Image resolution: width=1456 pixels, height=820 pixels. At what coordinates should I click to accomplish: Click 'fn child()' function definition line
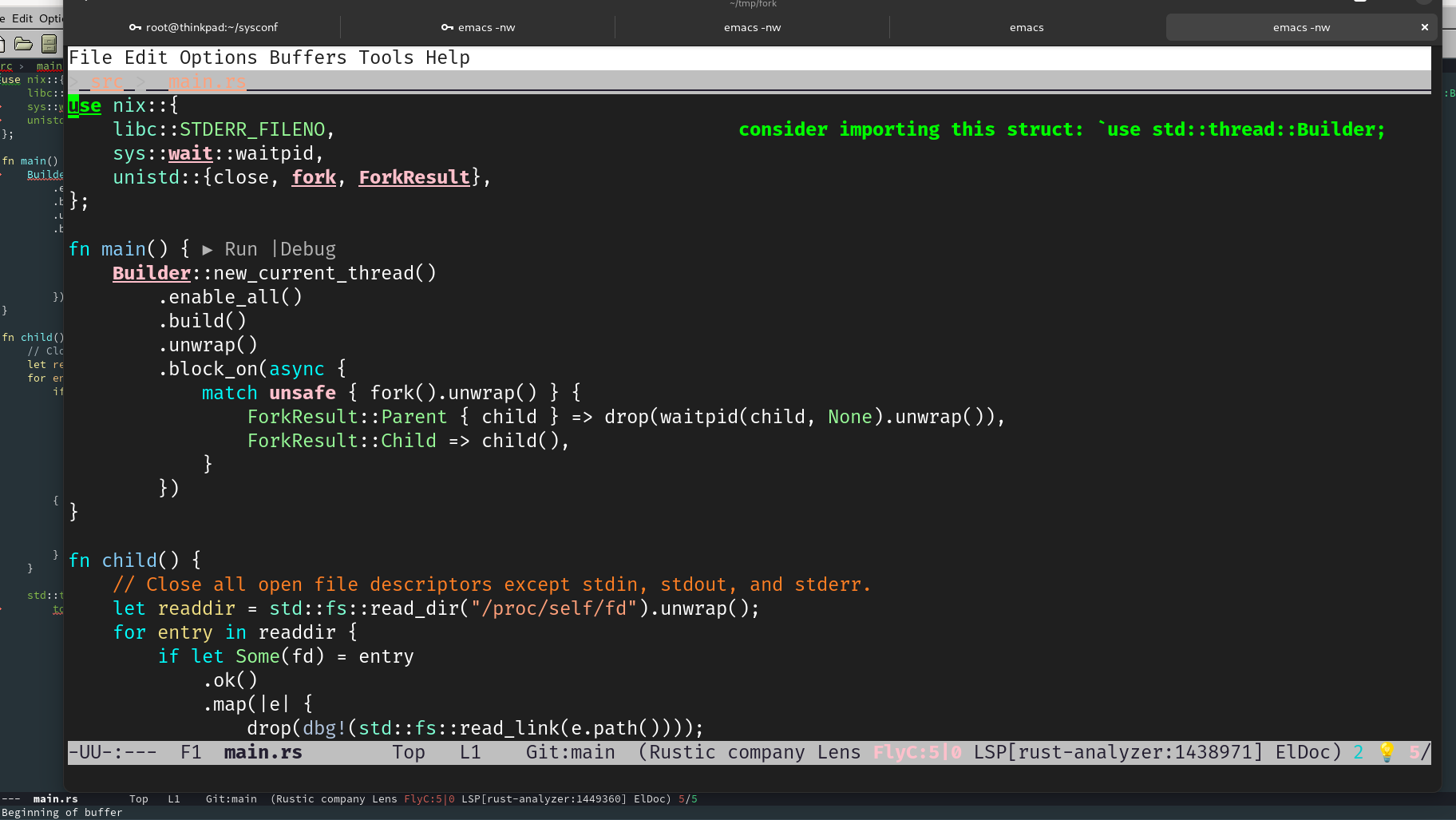pyautogui.click(x=135, y=561)
